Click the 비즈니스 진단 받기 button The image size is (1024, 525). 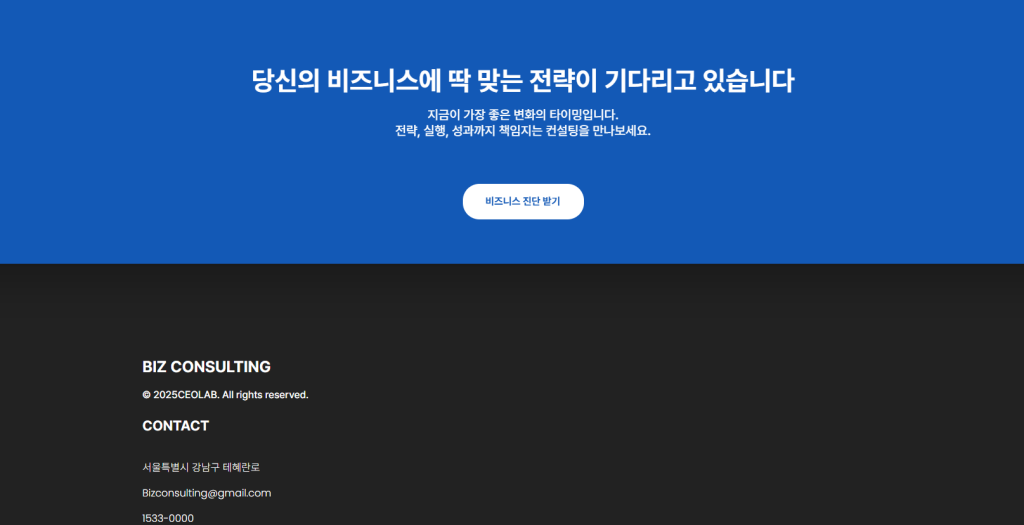pos(522,201)
